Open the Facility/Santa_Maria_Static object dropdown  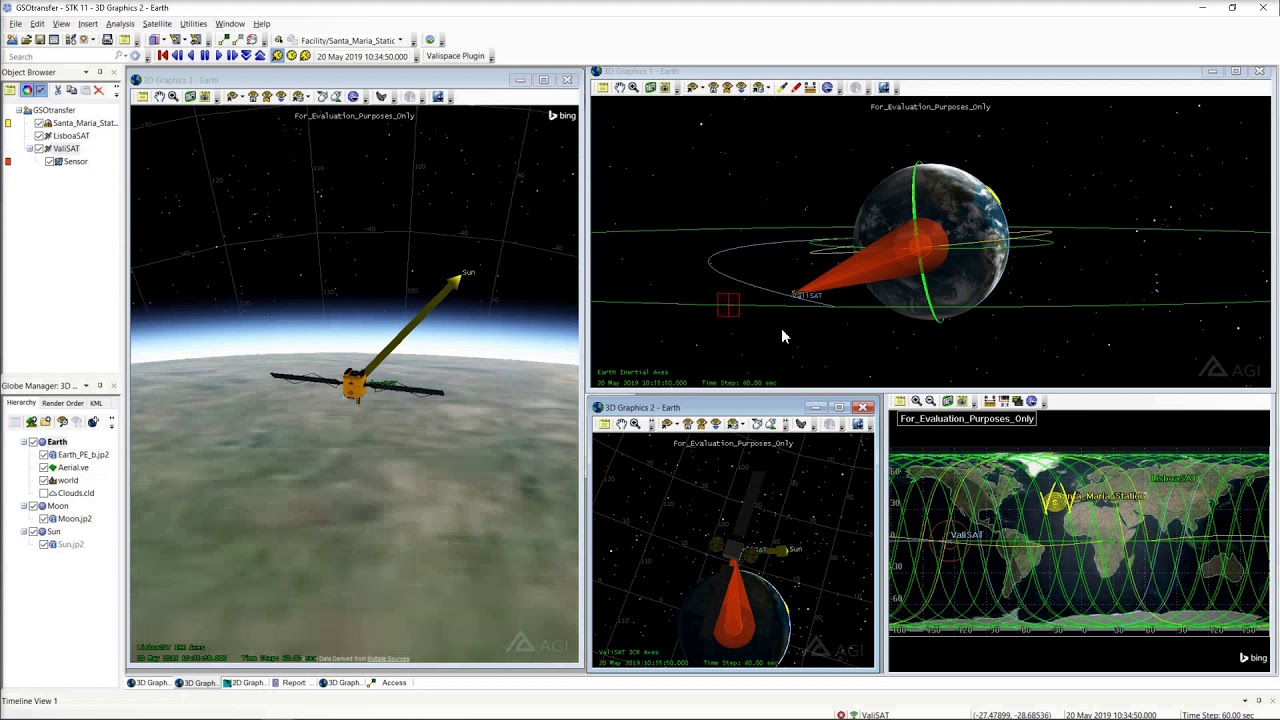[400, 40]
